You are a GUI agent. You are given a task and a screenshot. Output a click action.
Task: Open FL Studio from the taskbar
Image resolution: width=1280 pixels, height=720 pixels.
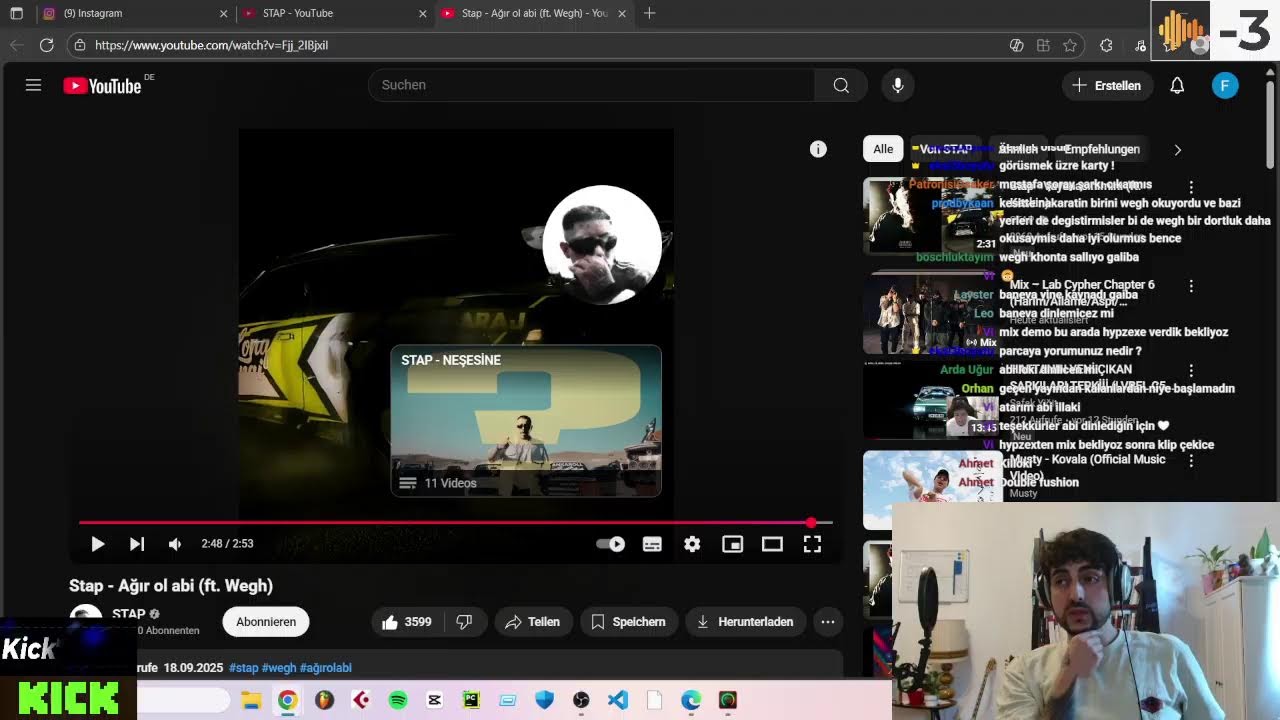[x=324, y=700]
